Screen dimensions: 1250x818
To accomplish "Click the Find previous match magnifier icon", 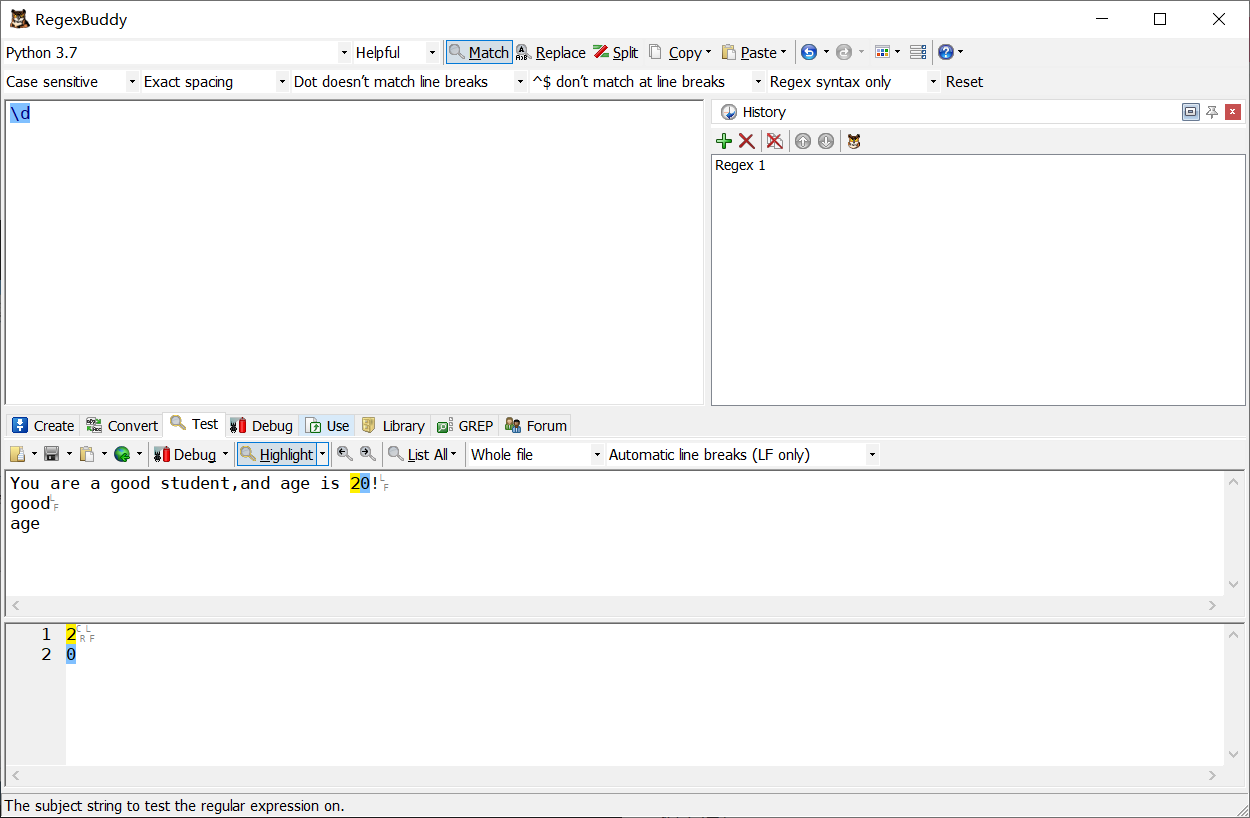I will 345,454.
